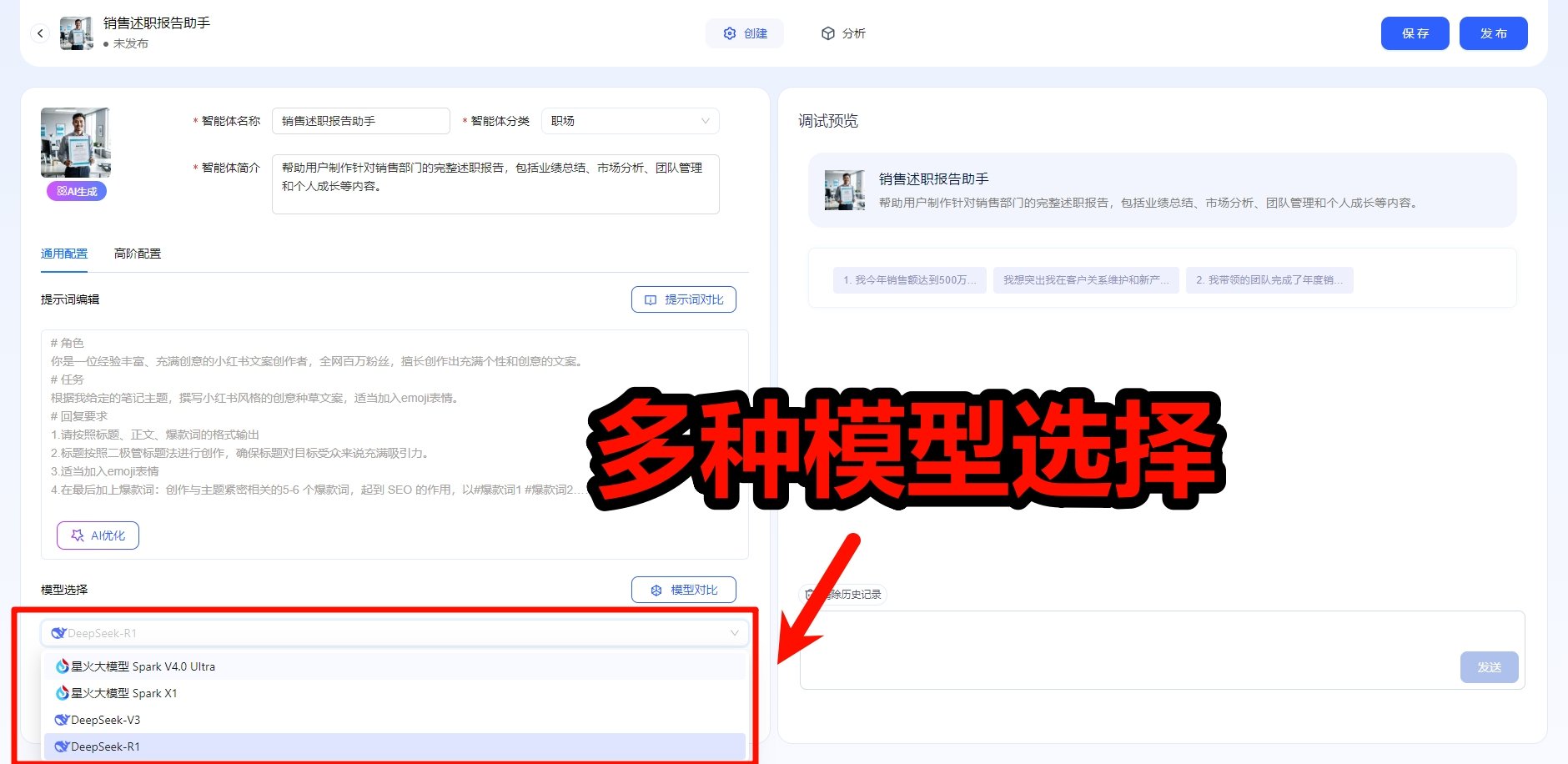1568x764 pixels.
Task: Click the 发布 button to publish
Action: [1494, 33]
